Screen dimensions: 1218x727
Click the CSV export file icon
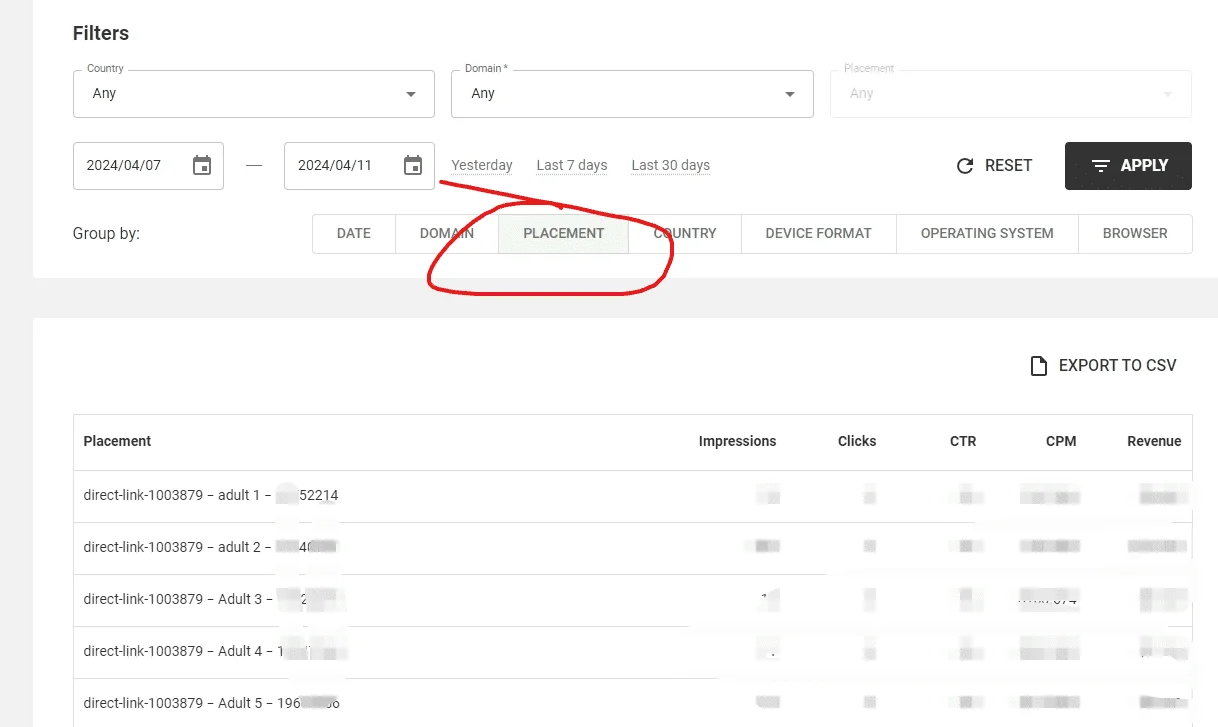pyautogui.click(x=1039, y=366)
